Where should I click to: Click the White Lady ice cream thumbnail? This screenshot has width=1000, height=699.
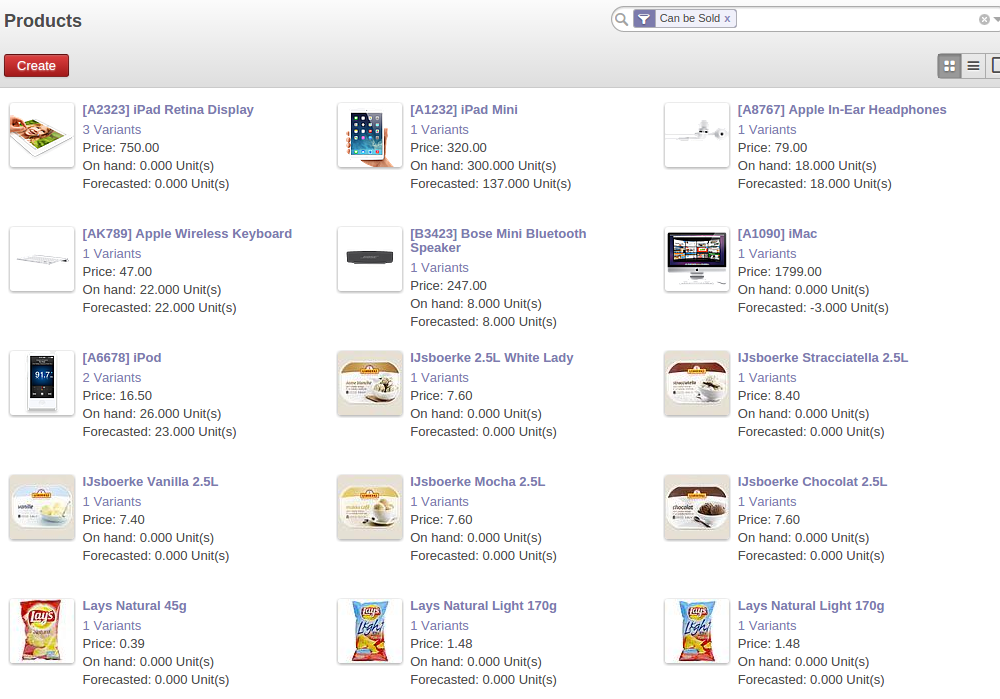pos(370,383)
